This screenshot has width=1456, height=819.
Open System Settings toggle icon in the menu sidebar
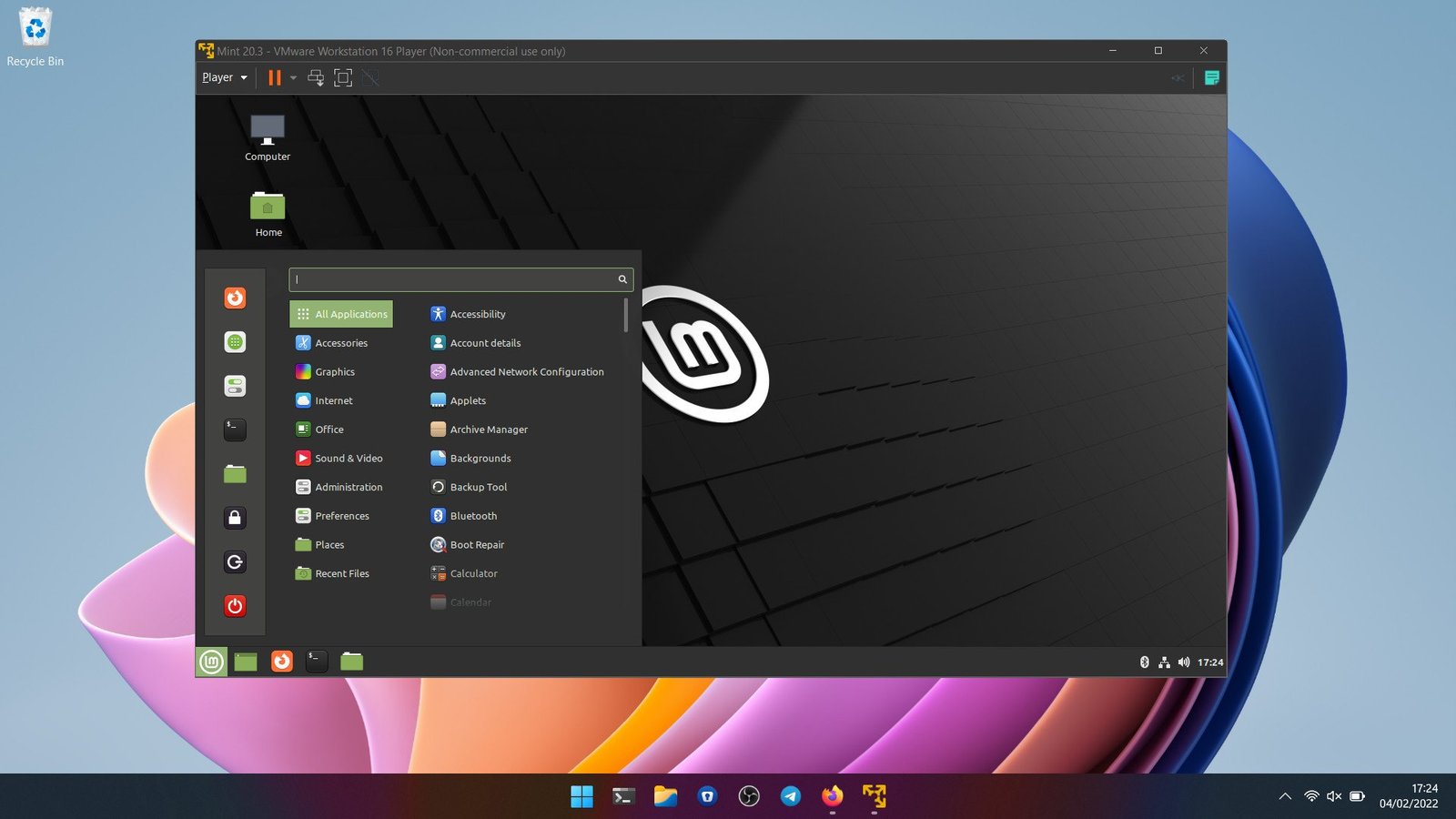235,386
